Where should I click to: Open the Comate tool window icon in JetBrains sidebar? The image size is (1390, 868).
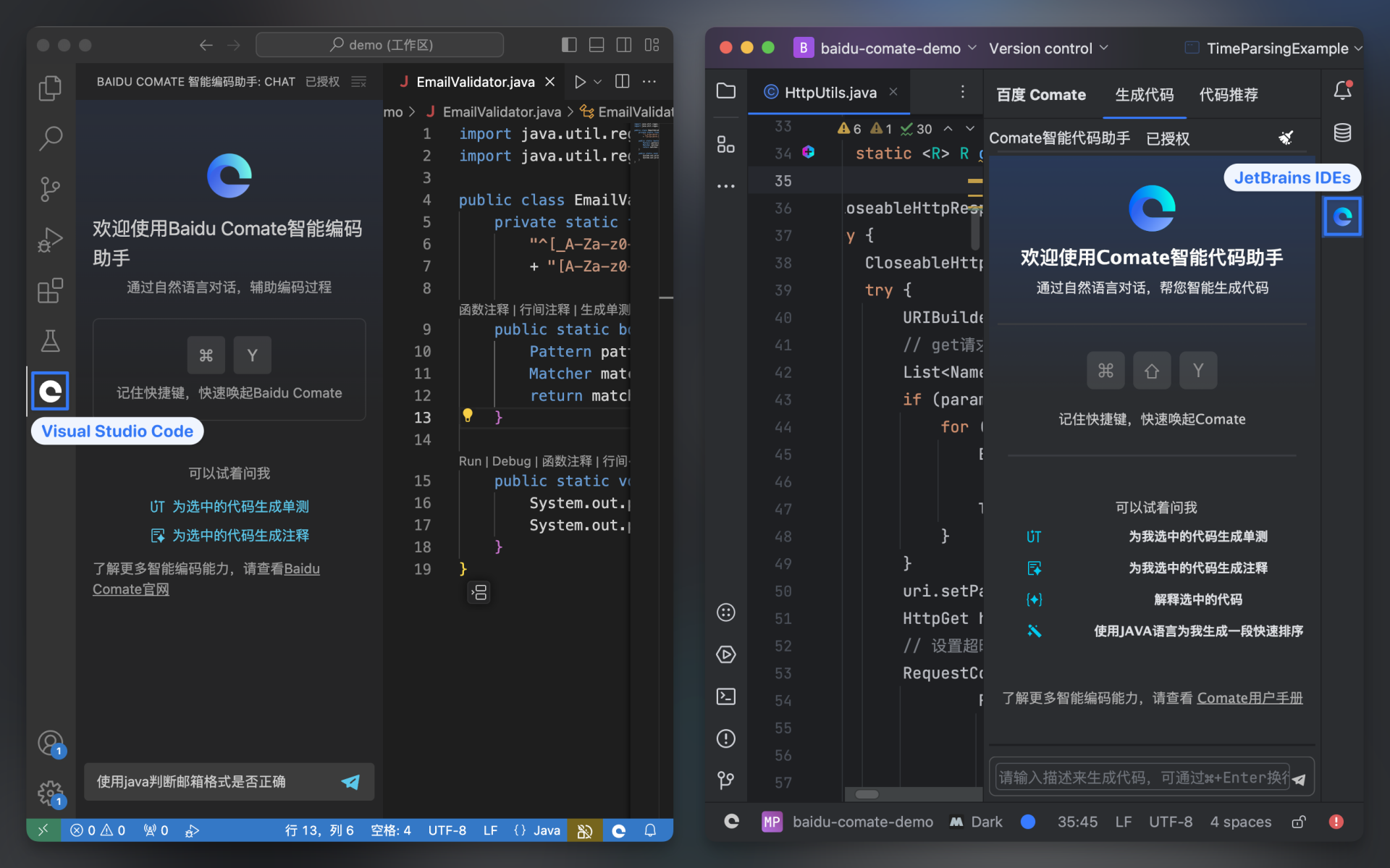[1342, 216]
